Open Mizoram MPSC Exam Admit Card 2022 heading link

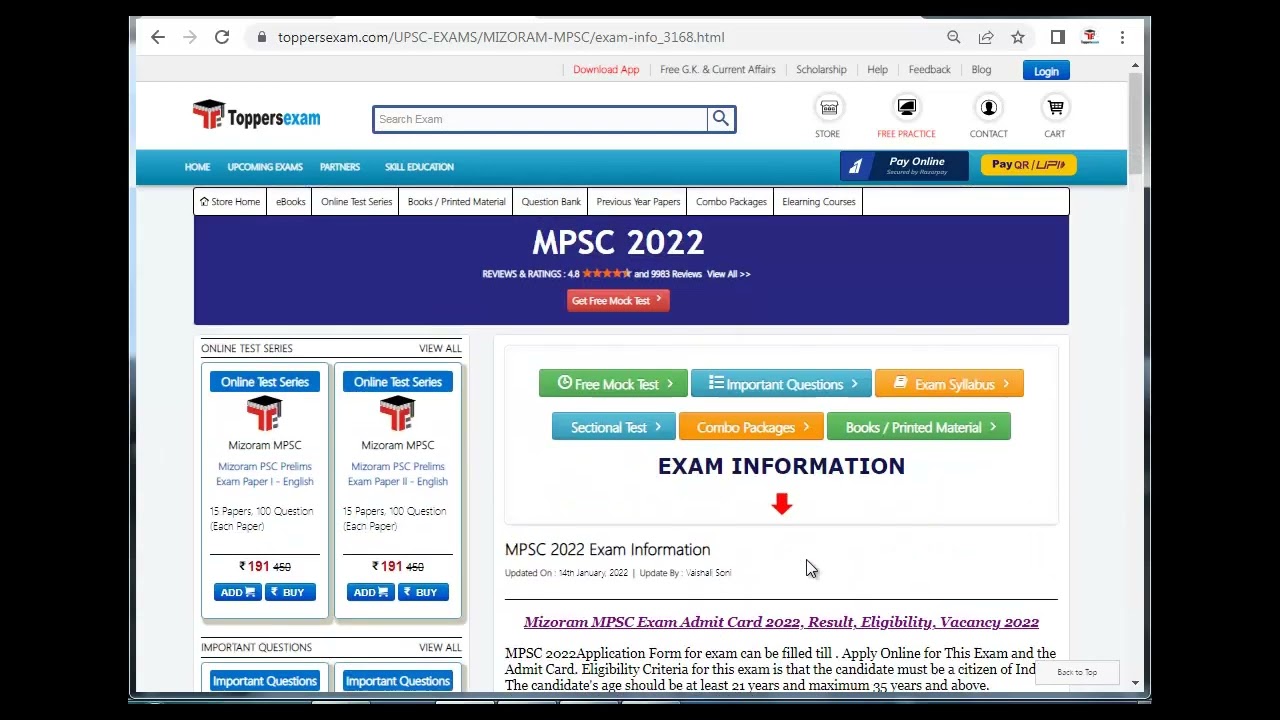pyautogui.click(x=781, y=622)
